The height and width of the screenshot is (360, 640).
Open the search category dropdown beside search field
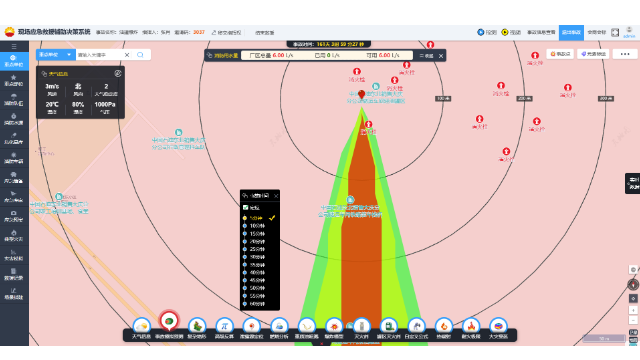pos(56,55)
